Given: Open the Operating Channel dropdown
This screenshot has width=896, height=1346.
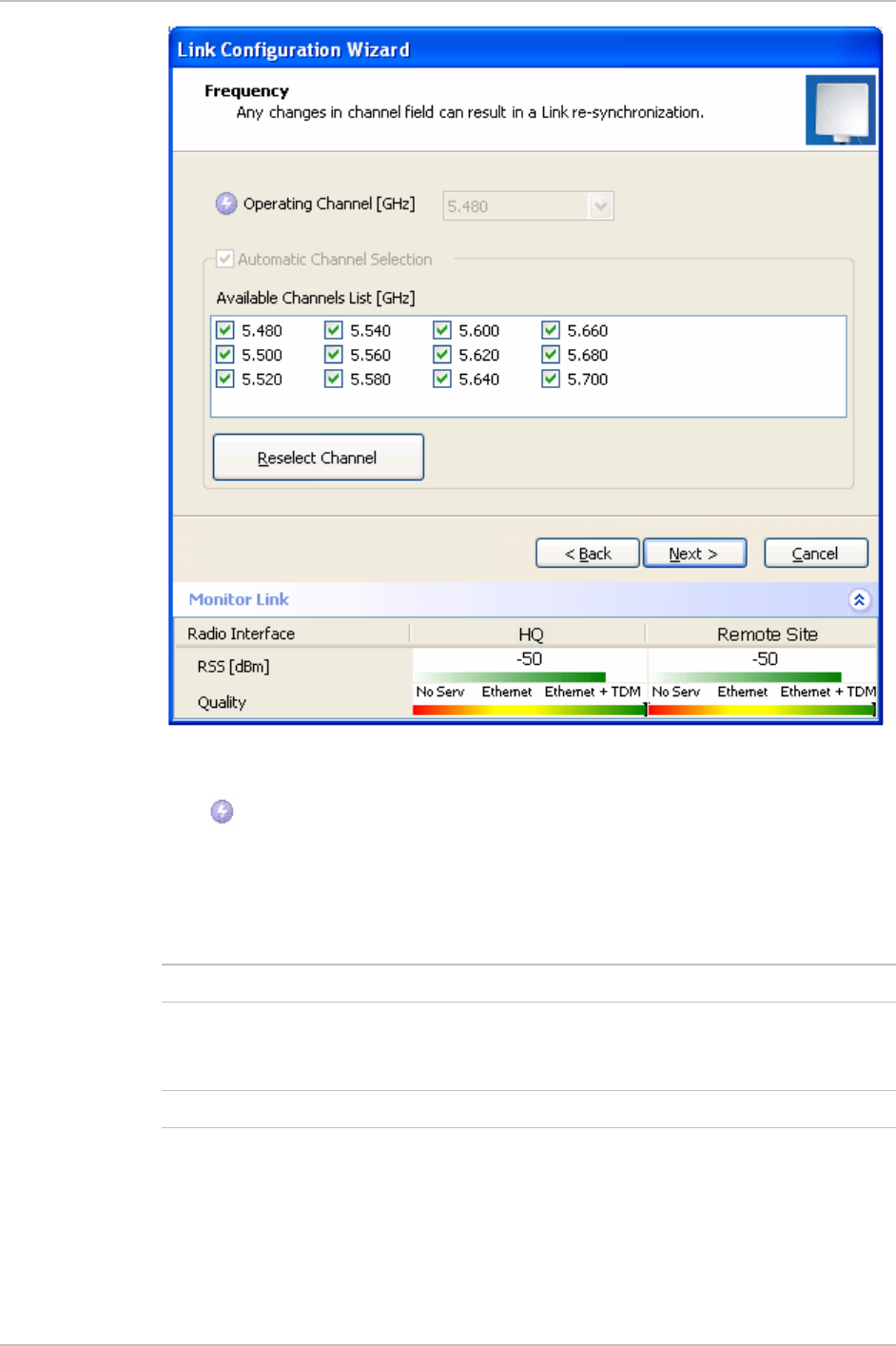Looking at the screenshot, I should [600, 205].
